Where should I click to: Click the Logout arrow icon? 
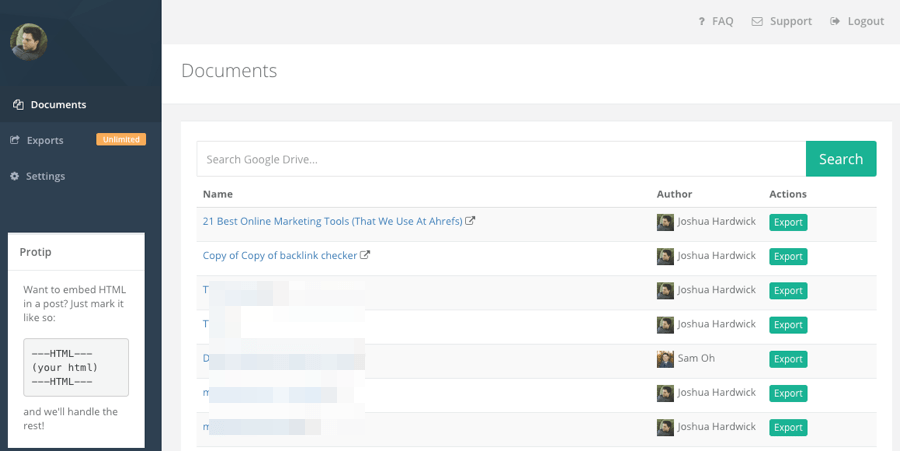[x=835, y=21]
